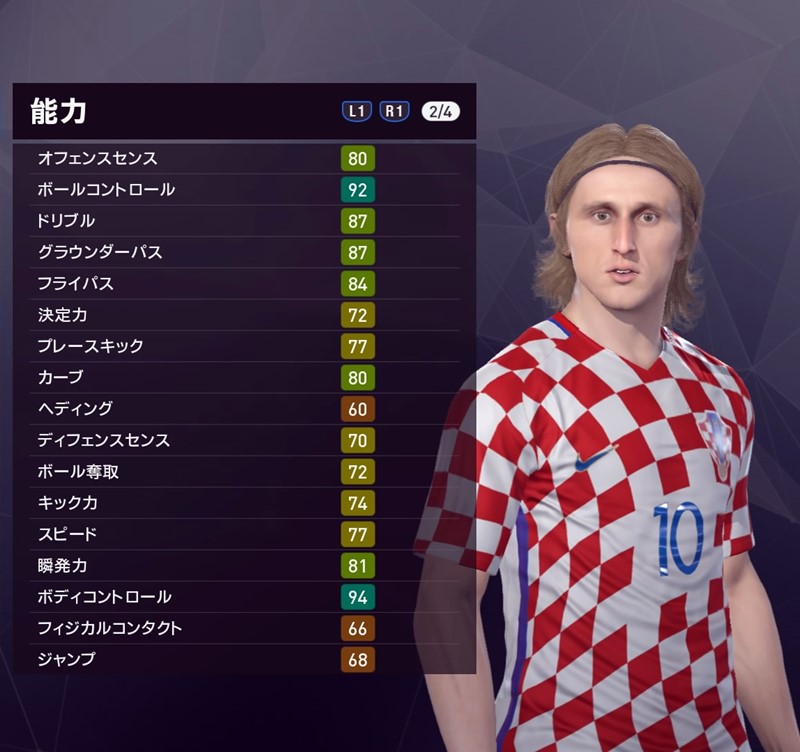The image size is (800, 752).
Task: Click the orange 60 ヘディング rating badge
Action: pyautogui.click(x=358, y=409)
